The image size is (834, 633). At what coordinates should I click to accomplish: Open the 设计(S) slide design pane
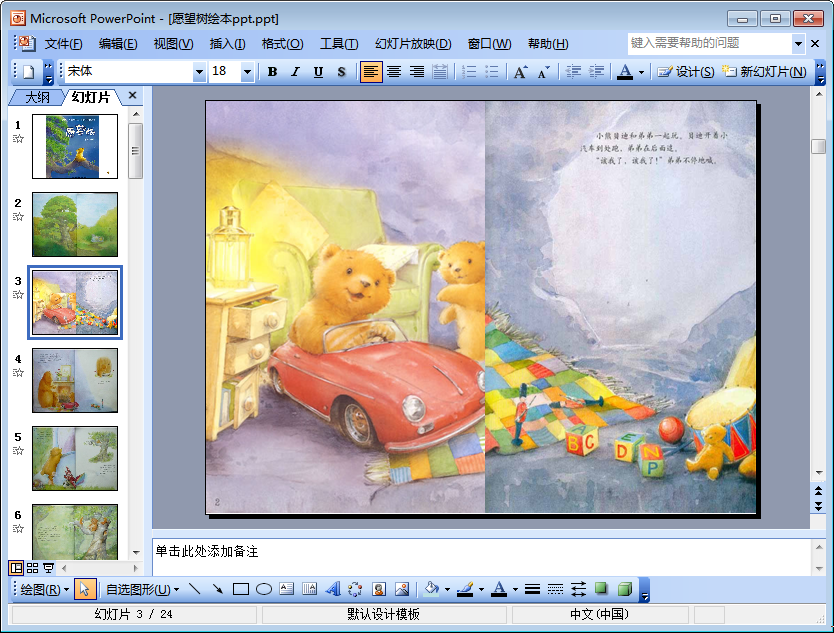pyautogui.click(x=686, y=71)
